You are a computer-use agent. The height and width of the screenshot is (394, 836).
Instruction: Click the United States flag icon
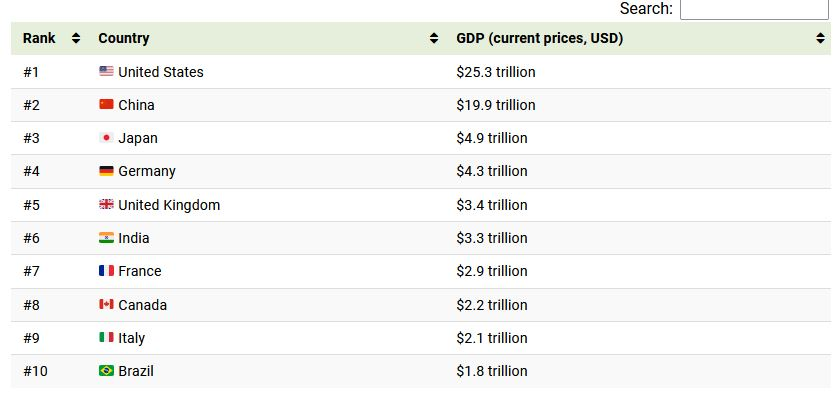pyautogui.click(x=106, y=71)
